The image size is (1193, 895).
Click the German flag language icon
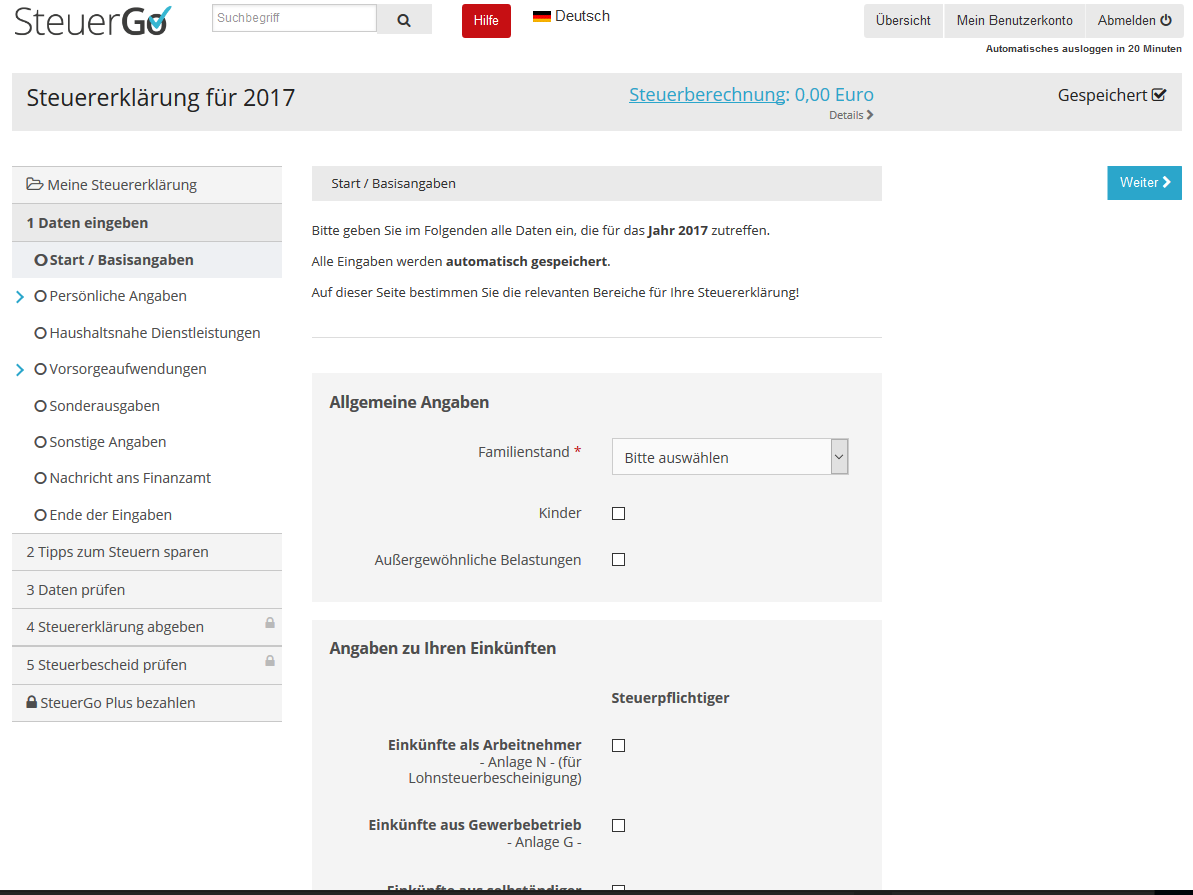coord(542,17)
